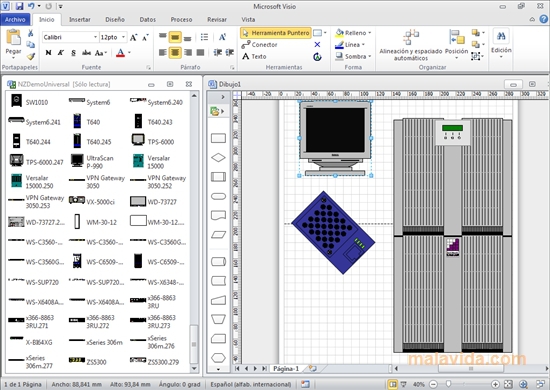This screenshot has height=390, width=550.
Task: Click the zoom out minus button
Action: [433, 384]
